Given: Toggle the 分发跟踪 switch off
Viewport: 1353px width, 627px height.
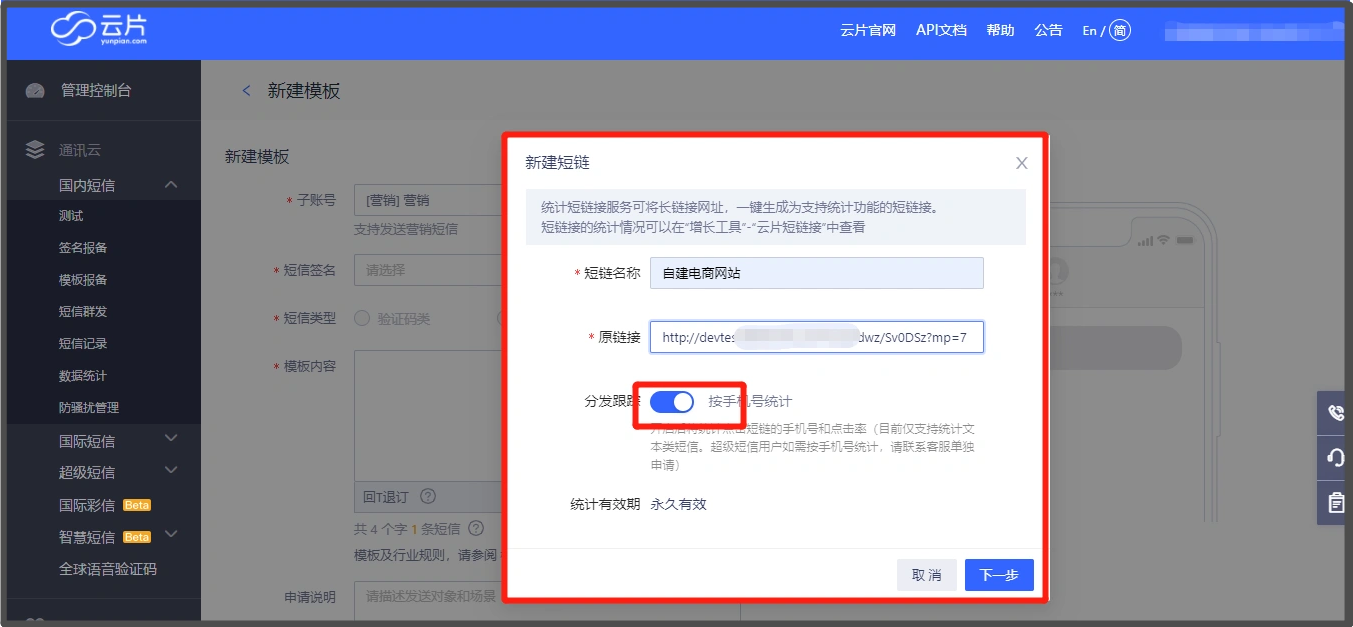Looking at the screenshot, I should [672, 402].
